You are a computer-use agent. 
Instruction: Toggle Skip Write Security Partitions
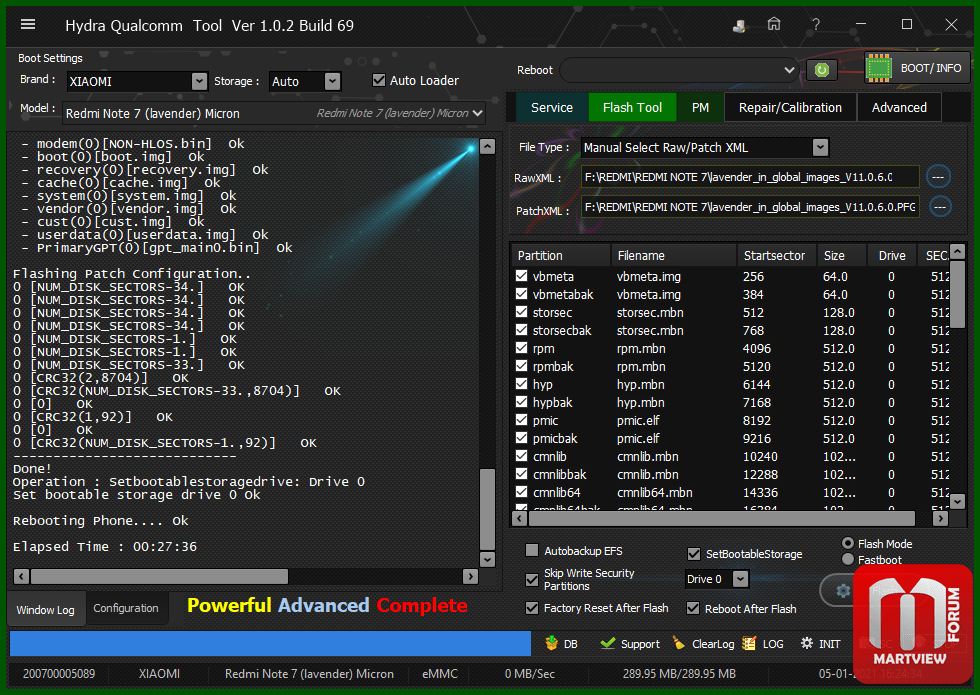click(532, 579)
